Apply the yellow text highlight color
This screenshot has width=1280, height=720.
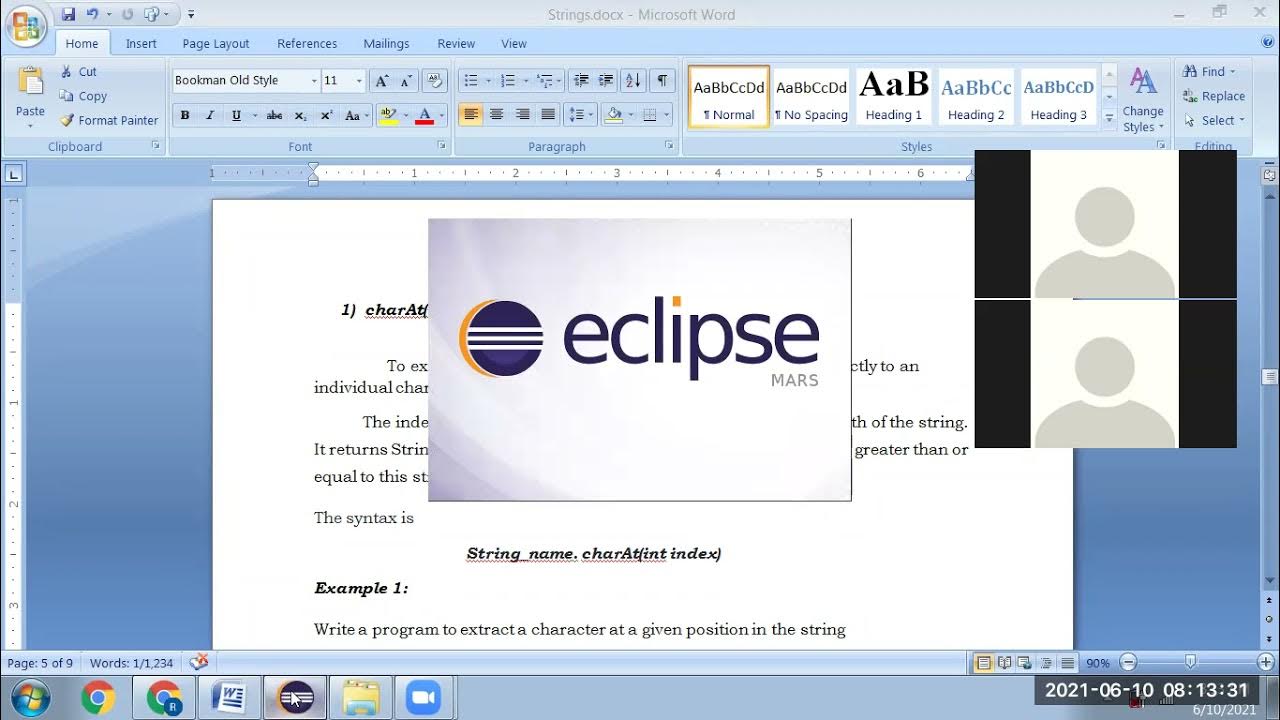pos(388,115)
